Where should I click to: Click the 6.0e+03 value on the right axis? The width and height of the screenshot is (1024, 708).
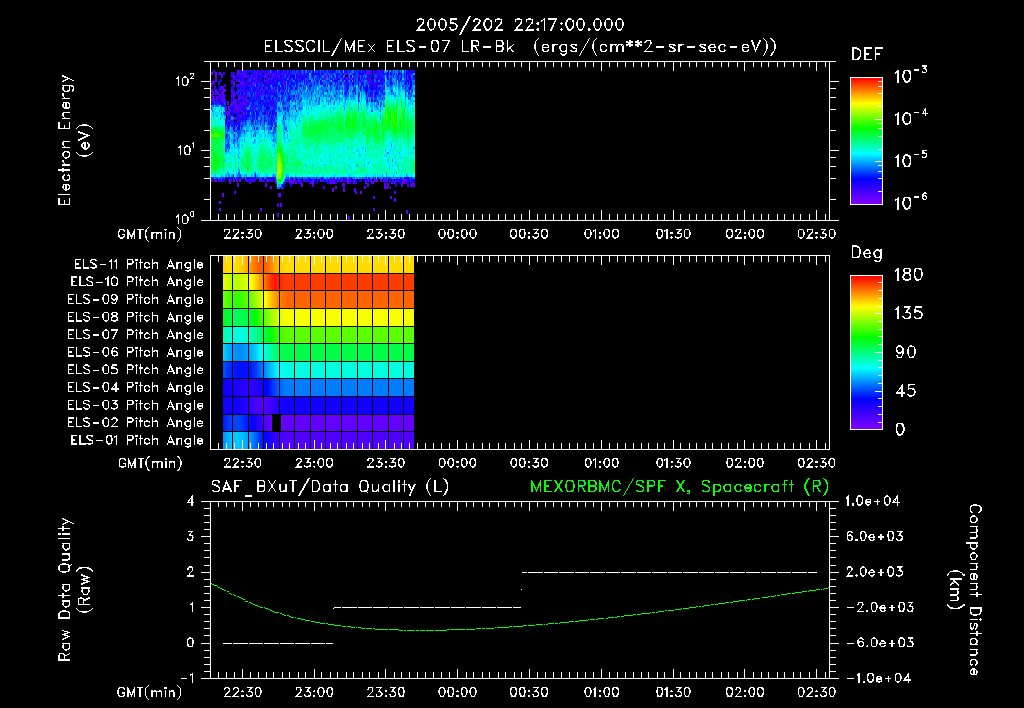click(x=876, y=536)
